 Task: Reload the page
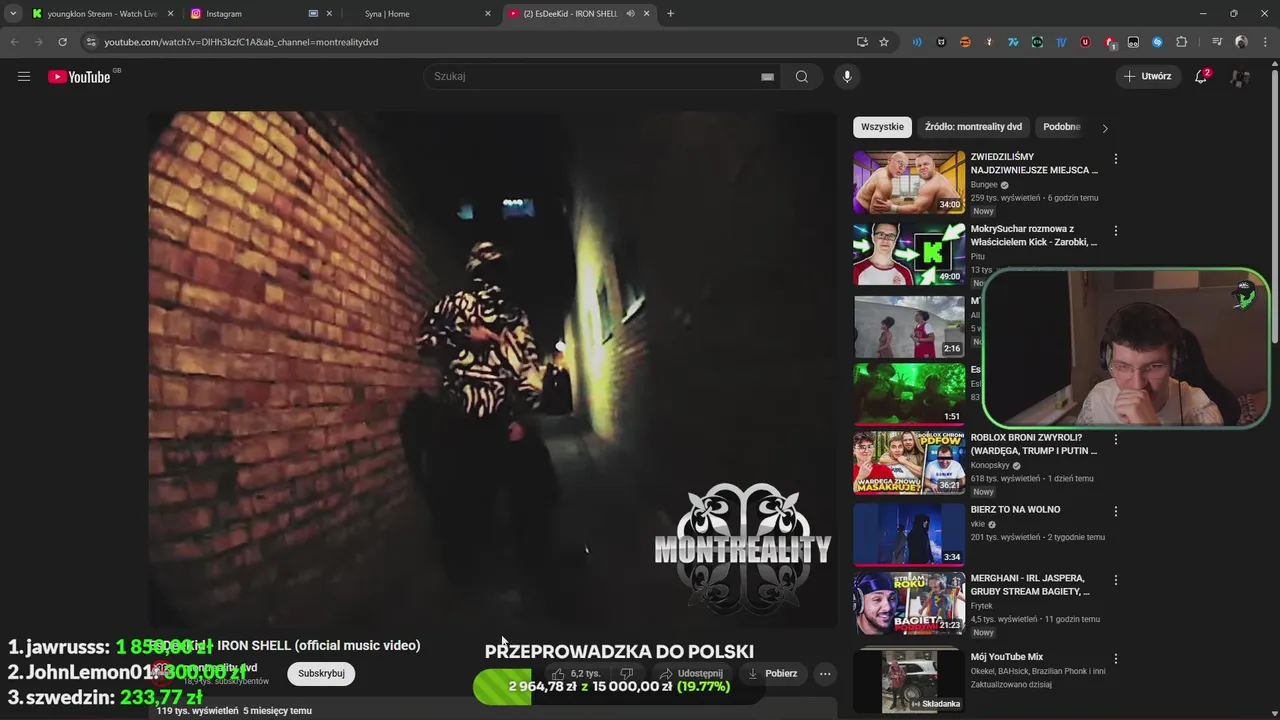(62, 42)
